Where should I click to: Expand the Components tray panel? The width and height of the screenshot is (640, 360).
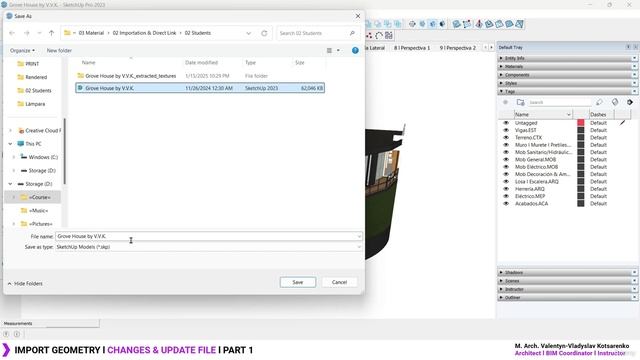tap(567, 75)
